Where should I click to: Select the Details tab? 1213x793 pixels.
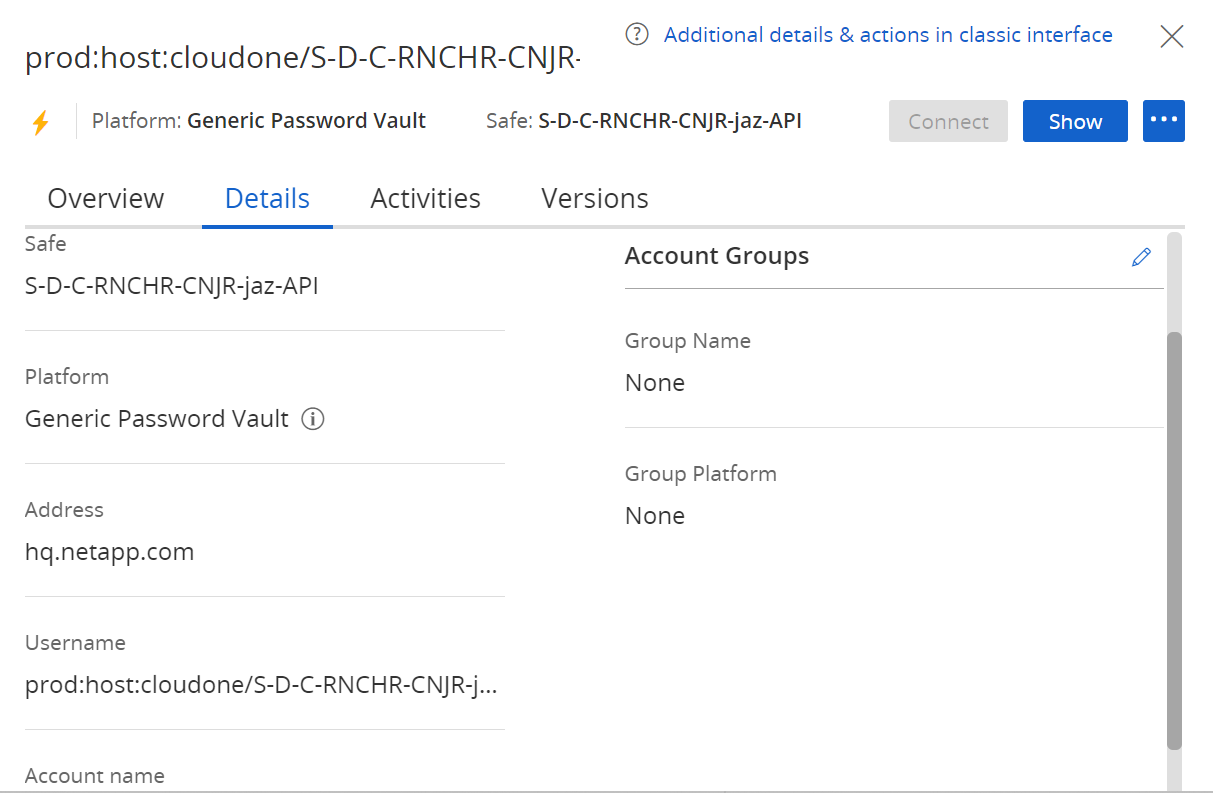point(267,198)
